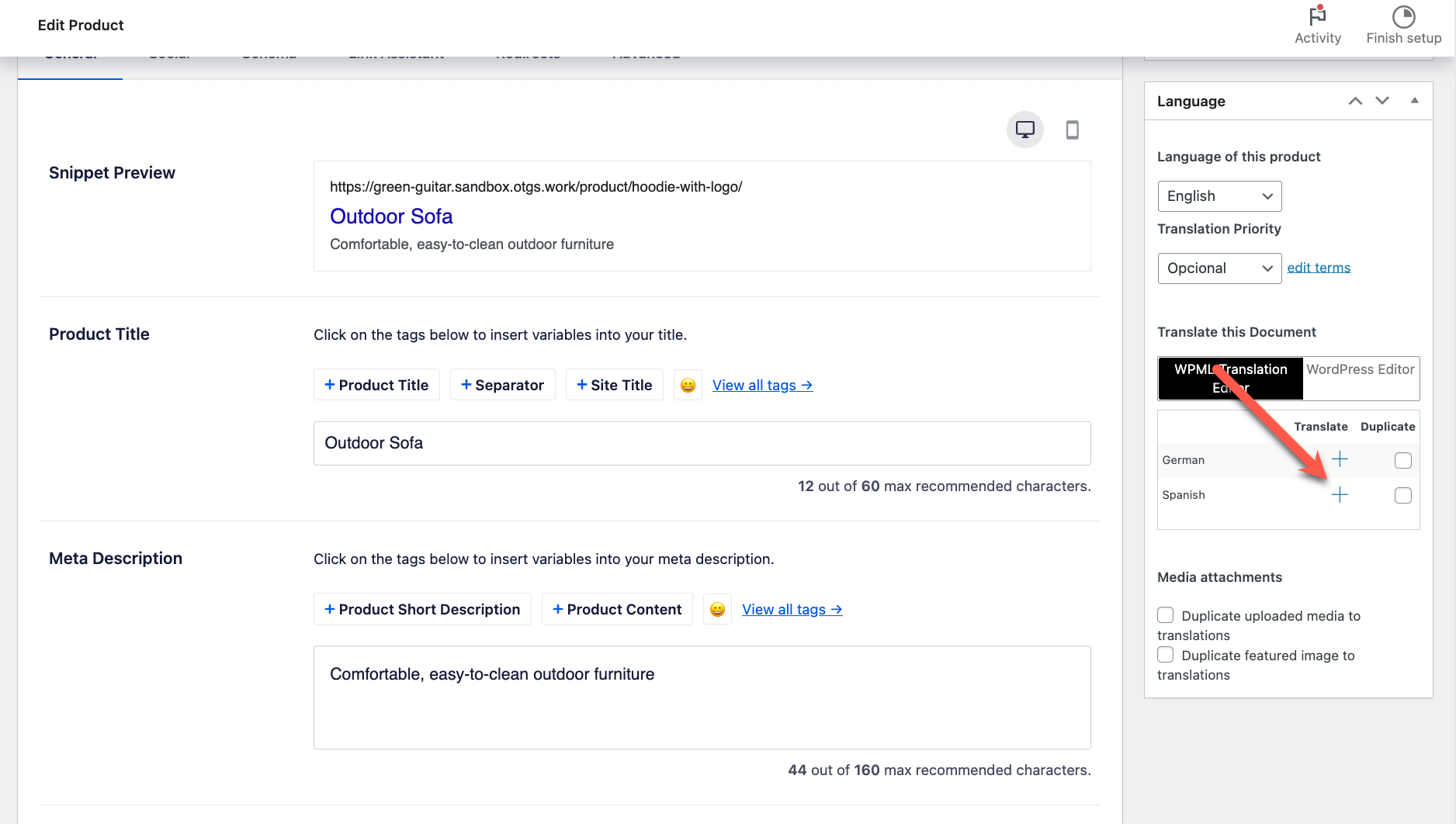Add German translation plus icon

pos(1340,459)
